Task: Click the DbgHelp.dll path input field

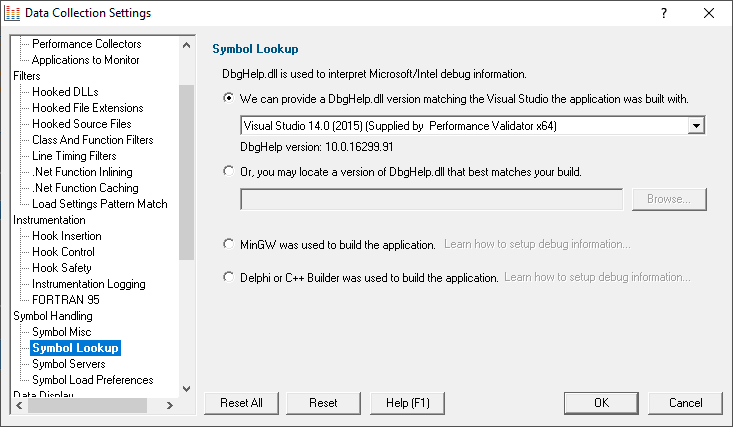Action: tap(431, 200)
